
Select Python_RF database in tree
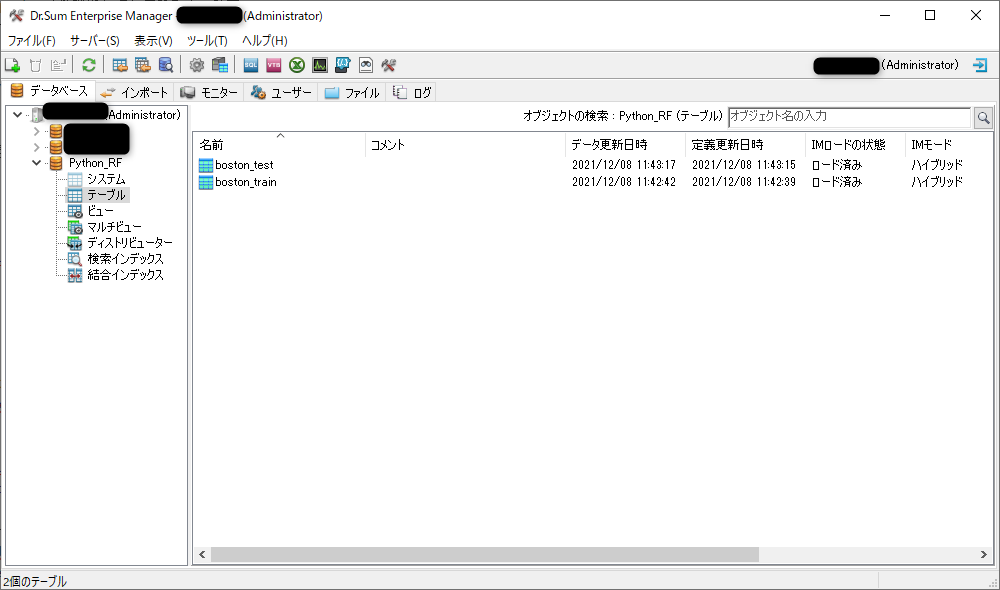pyautogui.click(x=95, y=163)
